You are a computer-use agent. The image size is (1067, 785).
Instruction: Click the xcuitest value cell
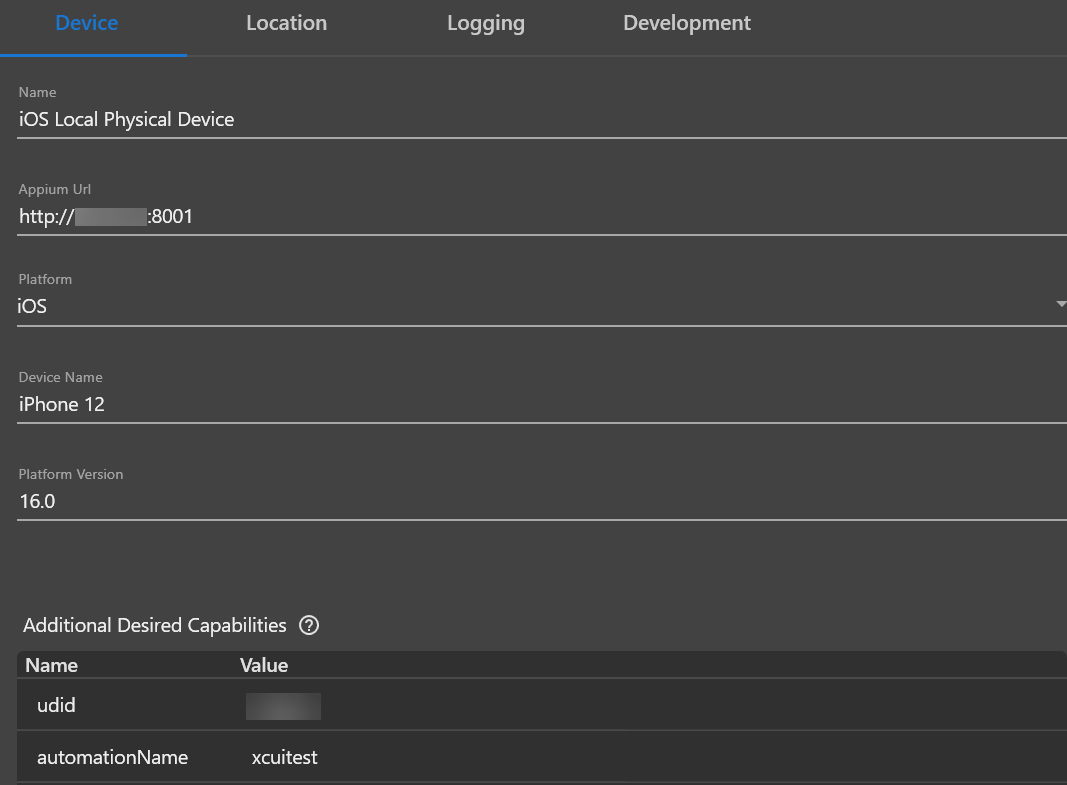[284, 757]
